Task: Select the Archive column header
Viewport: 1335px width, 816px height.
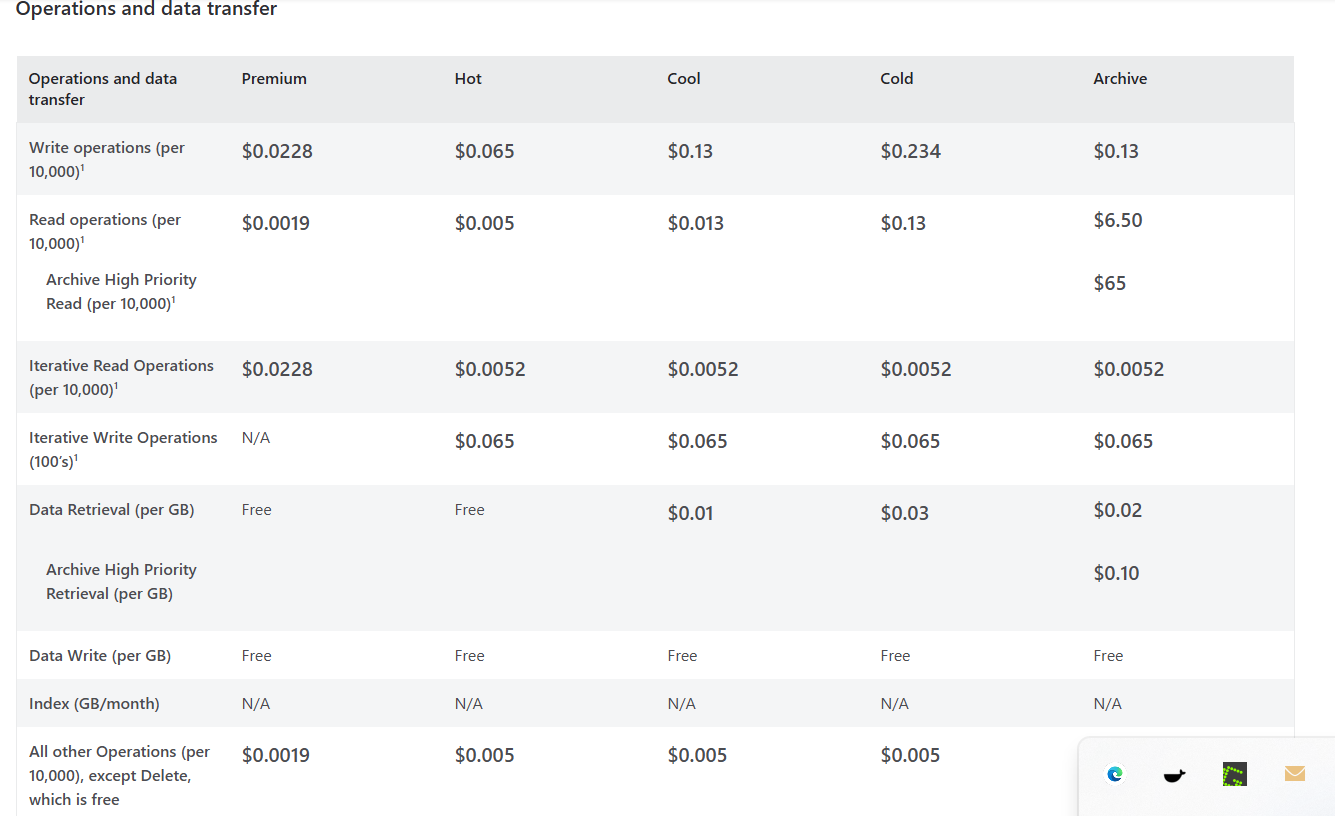Action: click(1120, 78)
